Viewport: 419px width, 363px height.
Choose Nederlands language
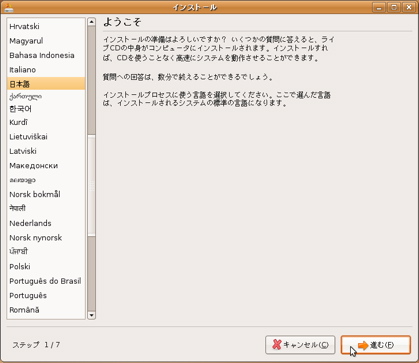(46, 223)
